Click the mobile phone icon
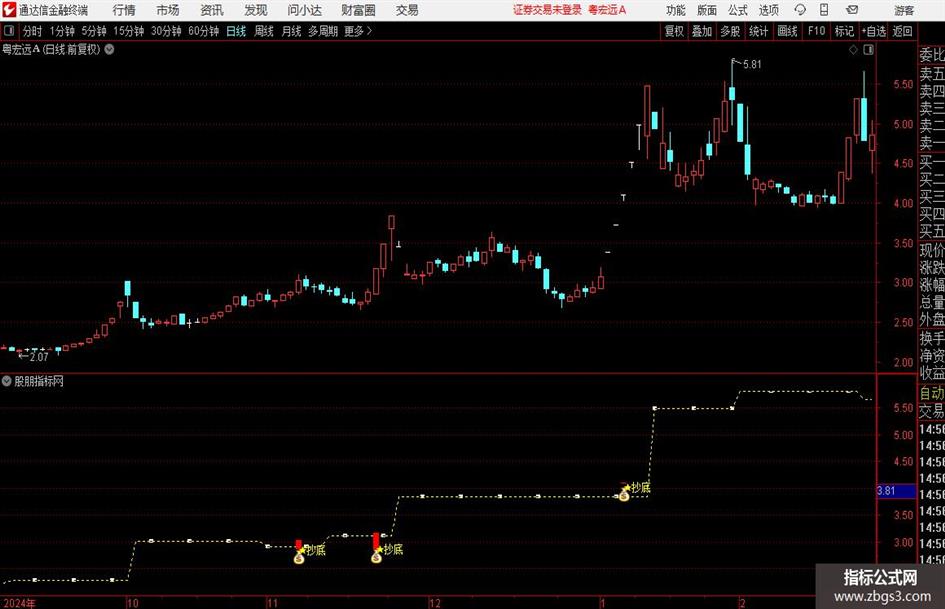The height and width of the screenshot is (609, 945). 824,10
